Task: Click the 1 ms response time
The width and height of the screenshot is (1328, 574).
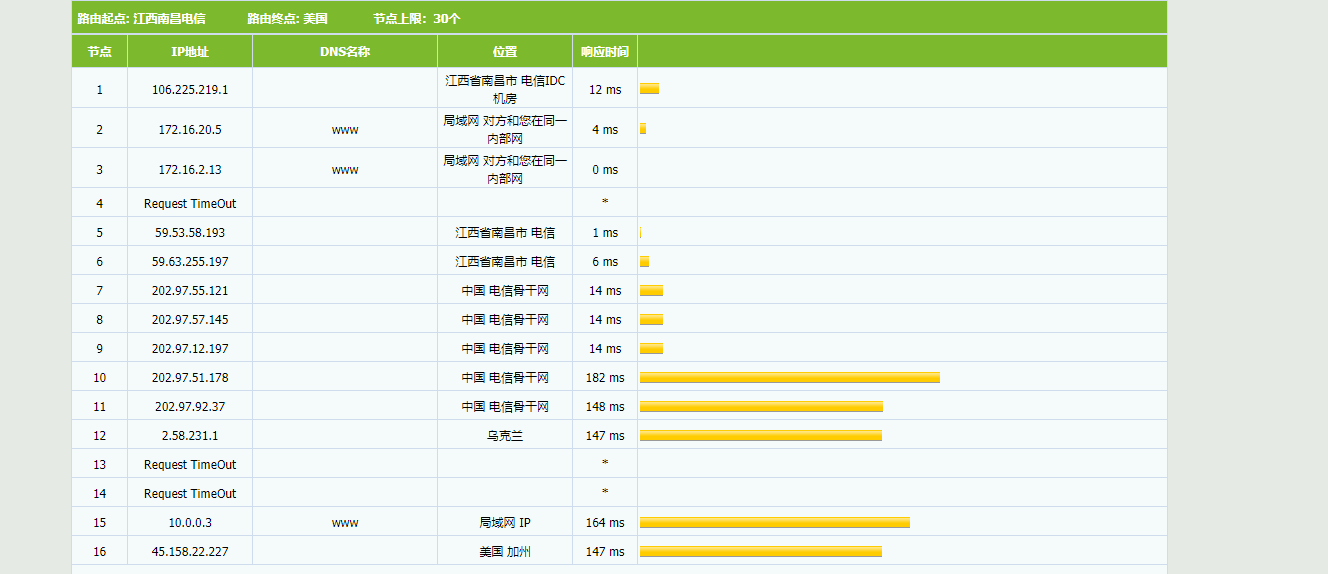Action: coord(605,232)
